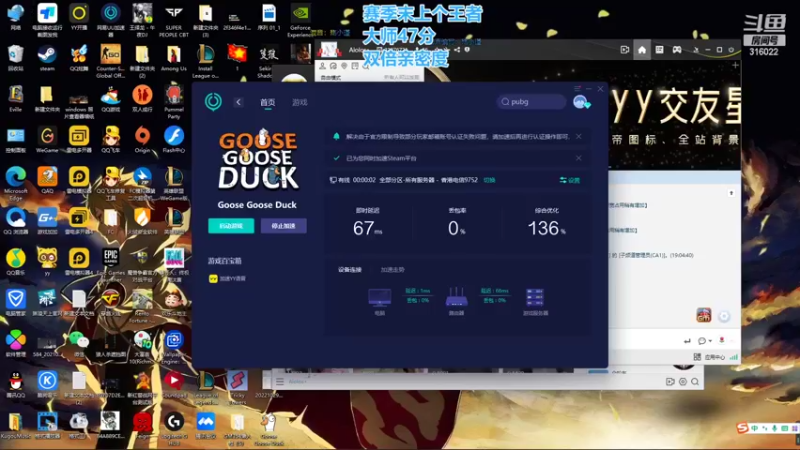800x450 pixels.
Task: Click the green launch game button
Action: coord(231,226)
